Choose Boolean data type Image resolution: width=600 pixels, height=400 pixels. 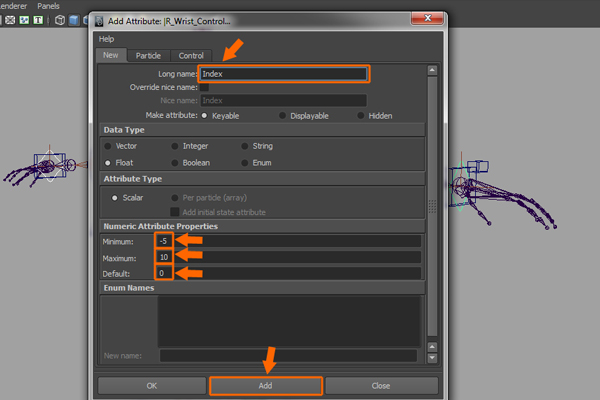coord(174,163)
